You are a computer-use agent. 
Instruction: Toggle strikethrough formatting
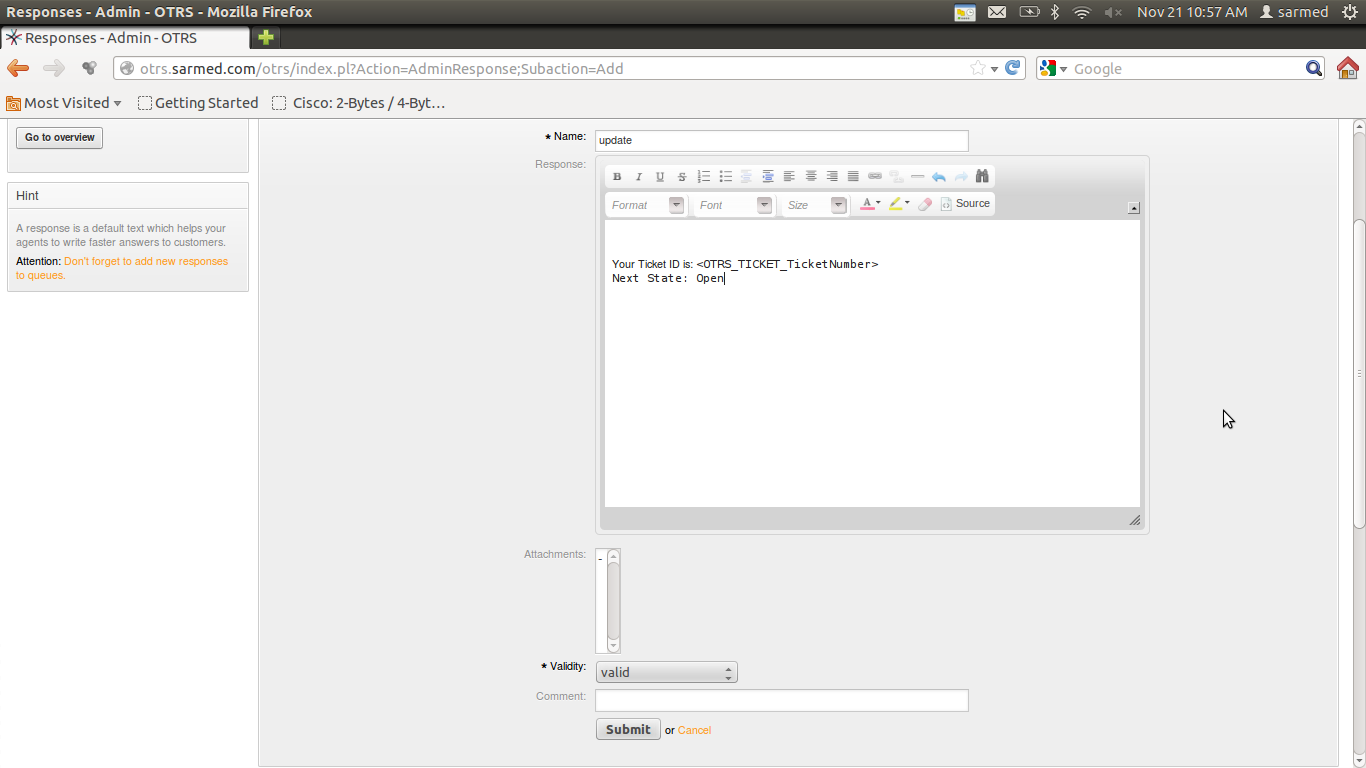pyautogui.click(x=682, y=177)
